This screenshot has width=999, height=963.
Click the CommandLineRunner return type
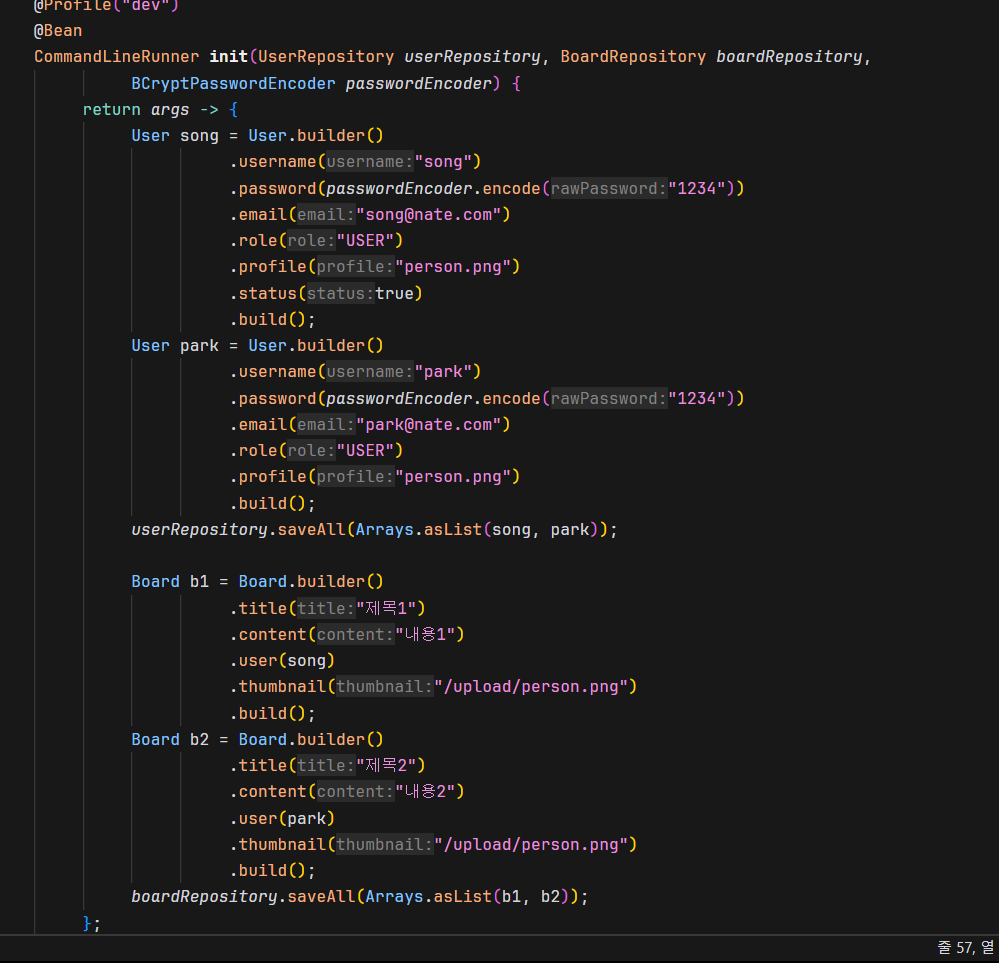tap(117, 57)
